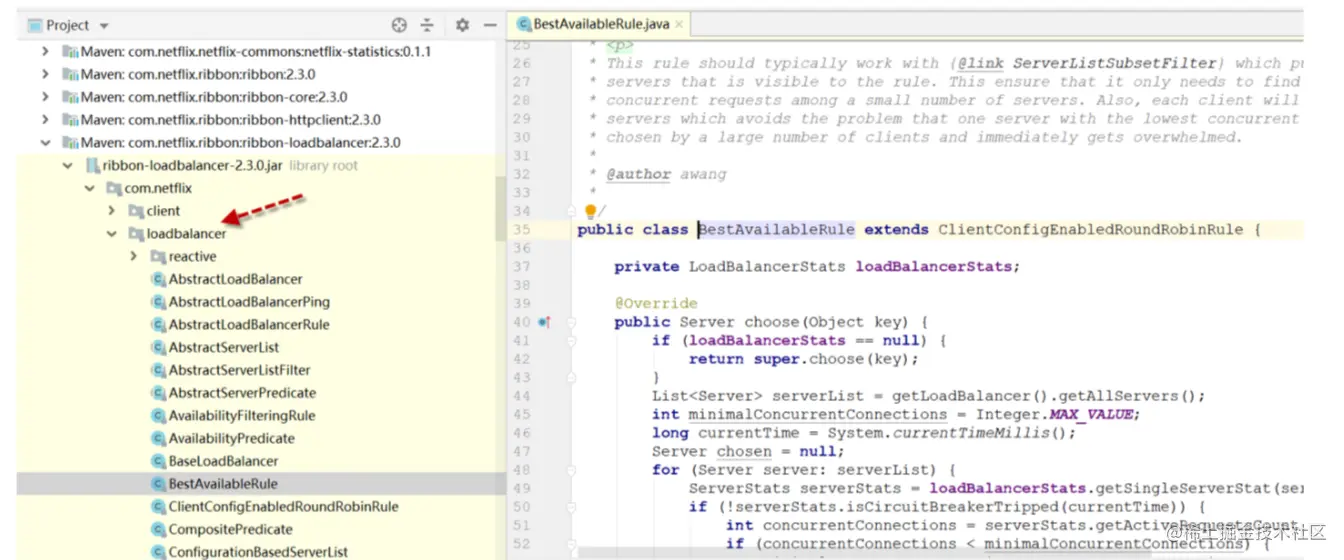Click the @Override annotation

[656, 303]
